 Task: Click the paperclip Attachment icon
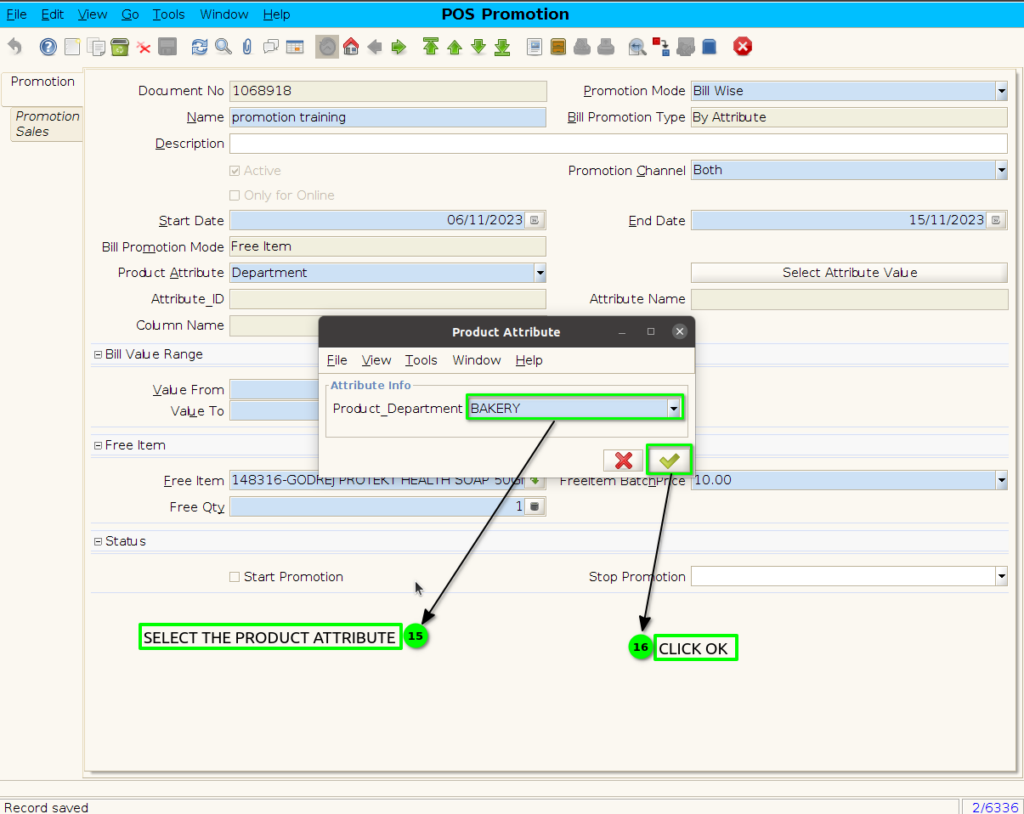point(247,46)
